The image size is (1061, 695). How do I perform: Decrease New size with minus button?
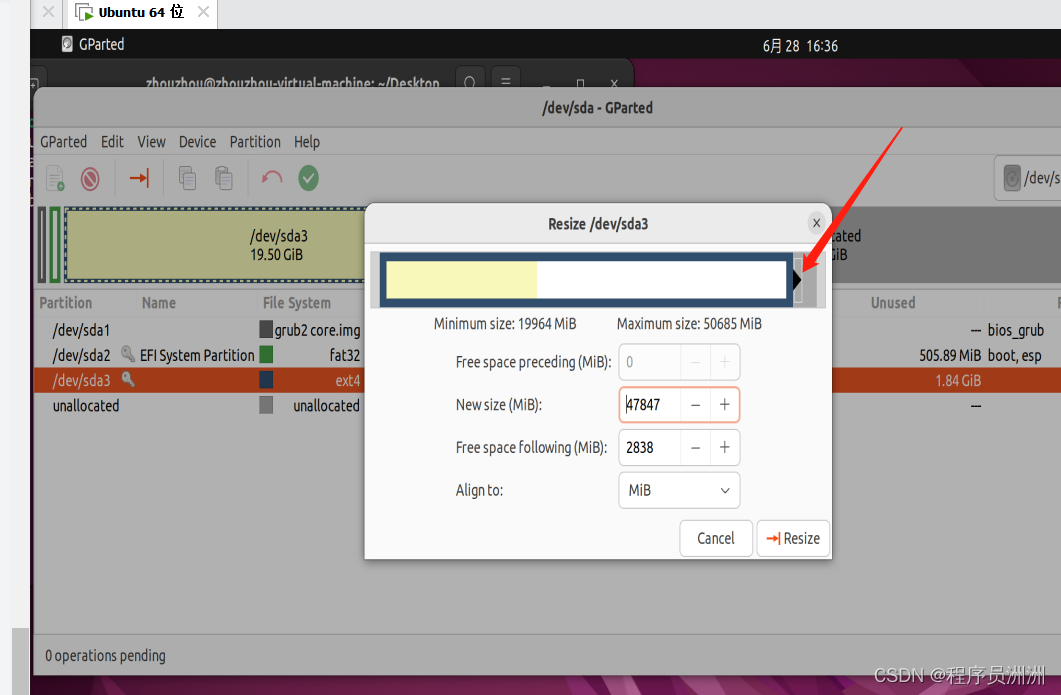pos(696,405)
